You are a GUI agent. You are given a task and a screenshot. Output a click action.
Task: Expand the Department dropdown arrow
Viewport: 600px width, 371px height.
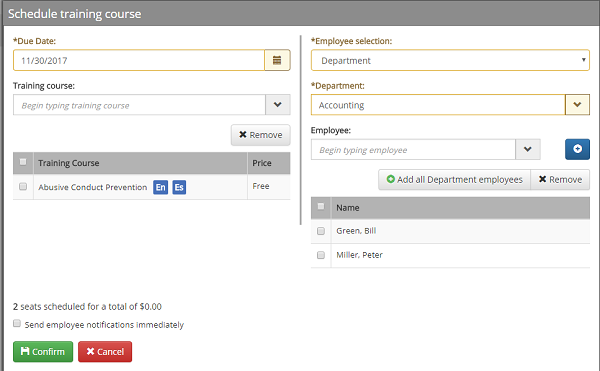coord(577,104)
